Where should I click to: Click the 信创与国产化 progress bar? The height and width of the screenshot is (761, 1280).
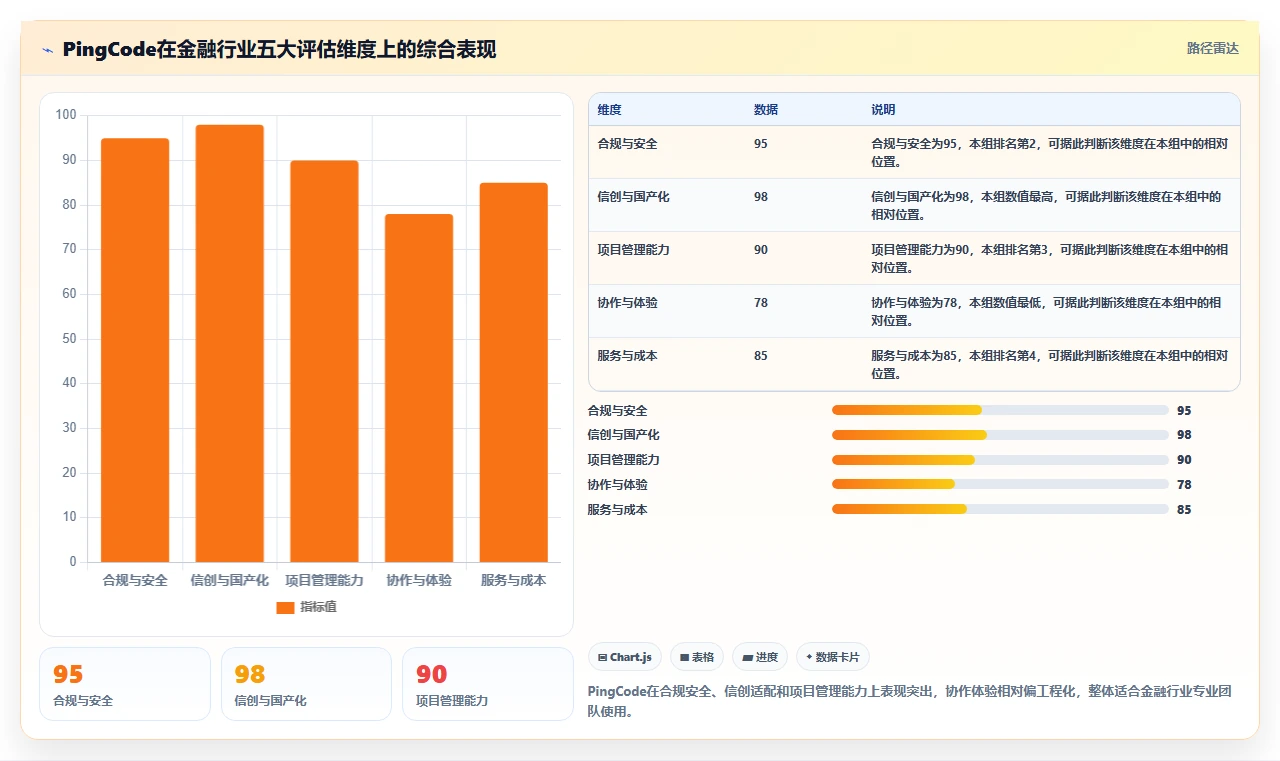click(x=1000, y=435)
